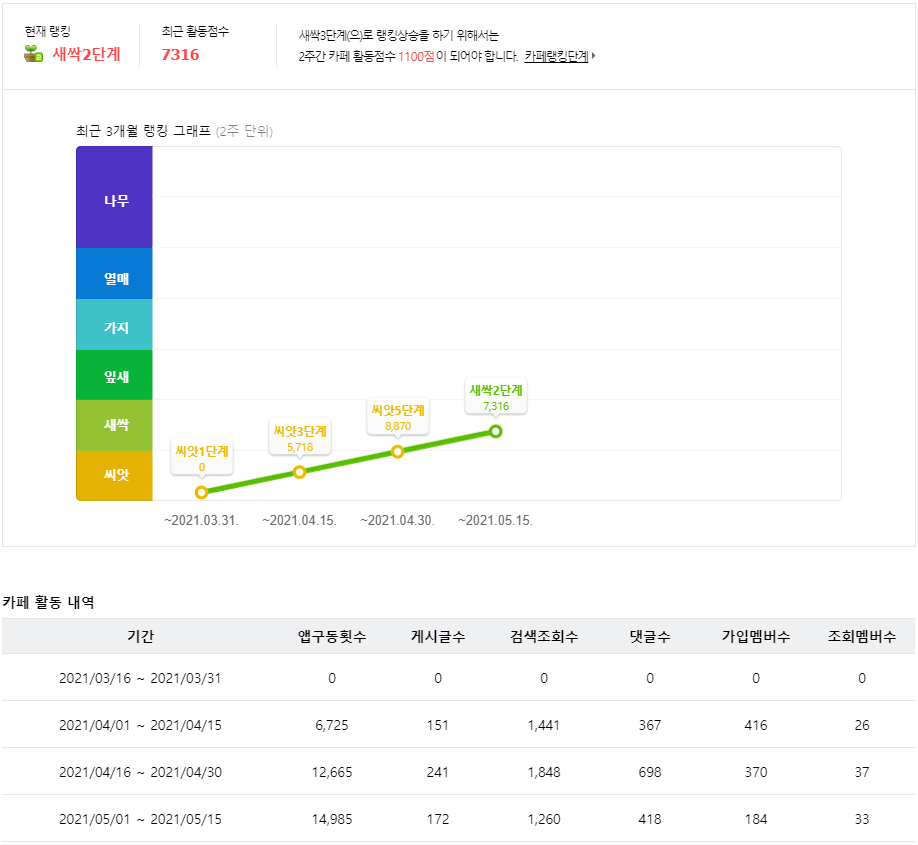Click the 370 joined members cell
Viewport: 918px width, 845px height.
pos(756,772)
